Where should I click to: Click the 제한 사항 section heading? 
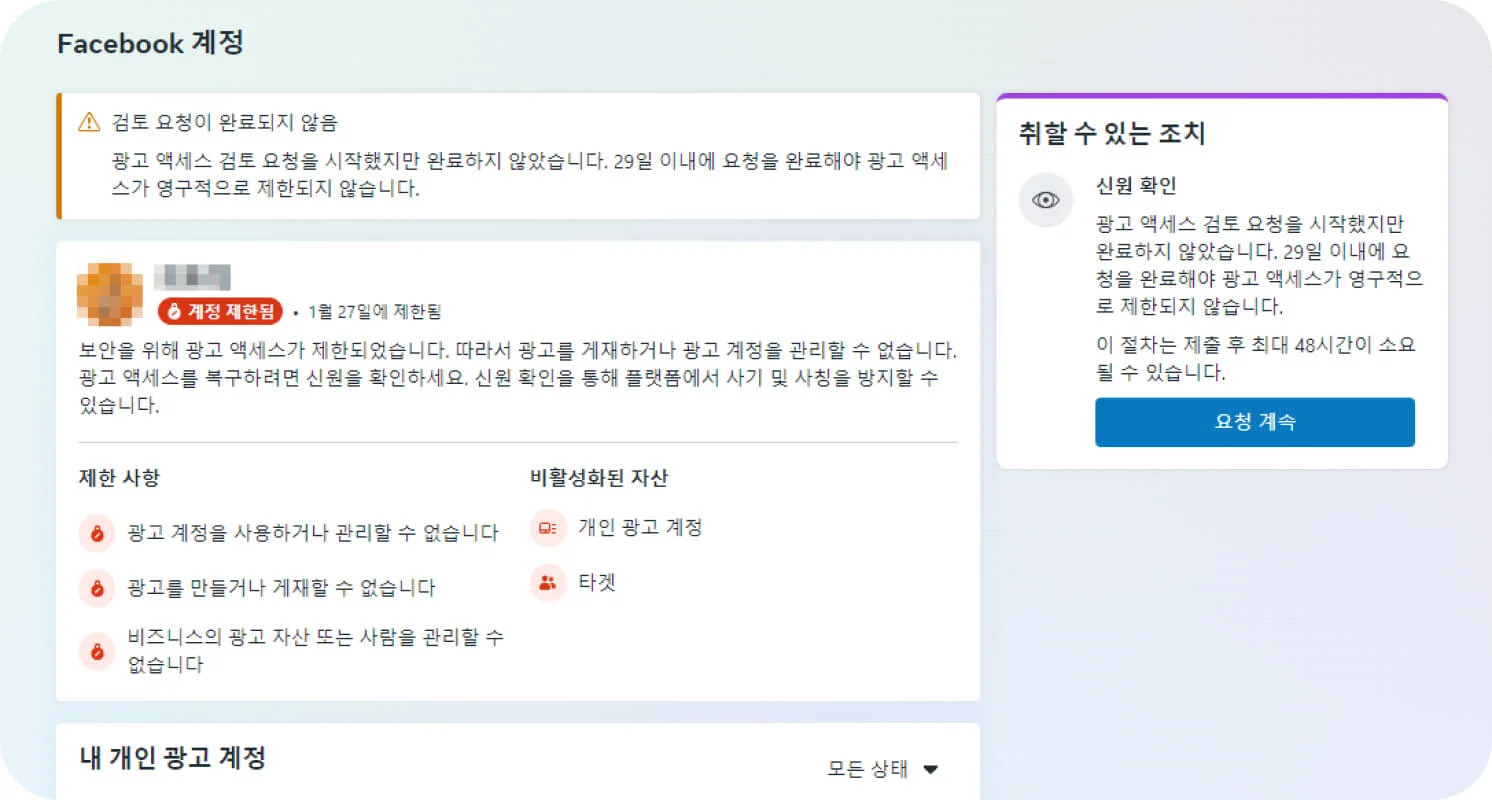[x=119, y=478]
